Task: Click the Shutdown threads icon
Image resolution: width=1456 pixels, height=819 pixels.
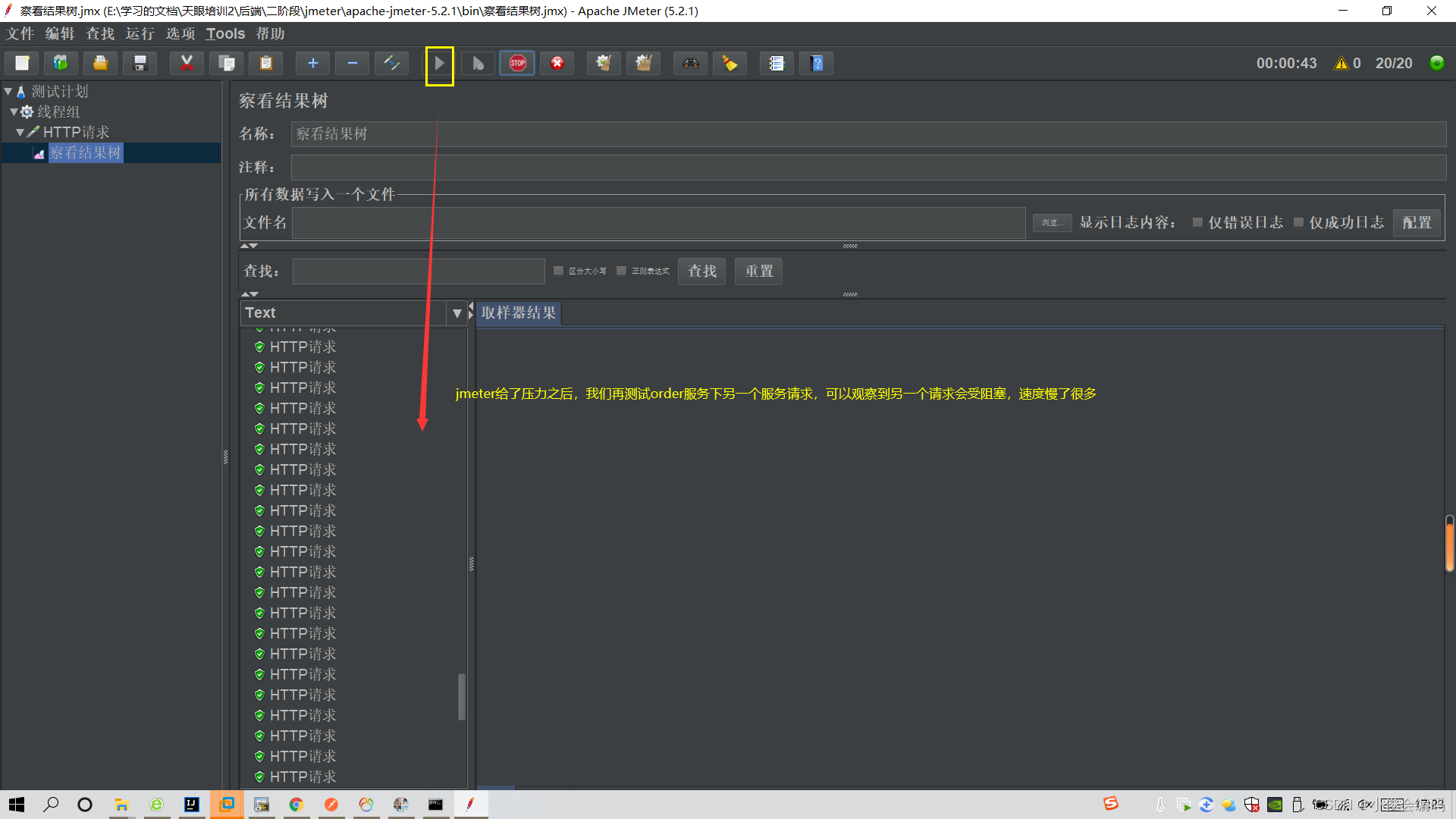Action: click(557, 64)
